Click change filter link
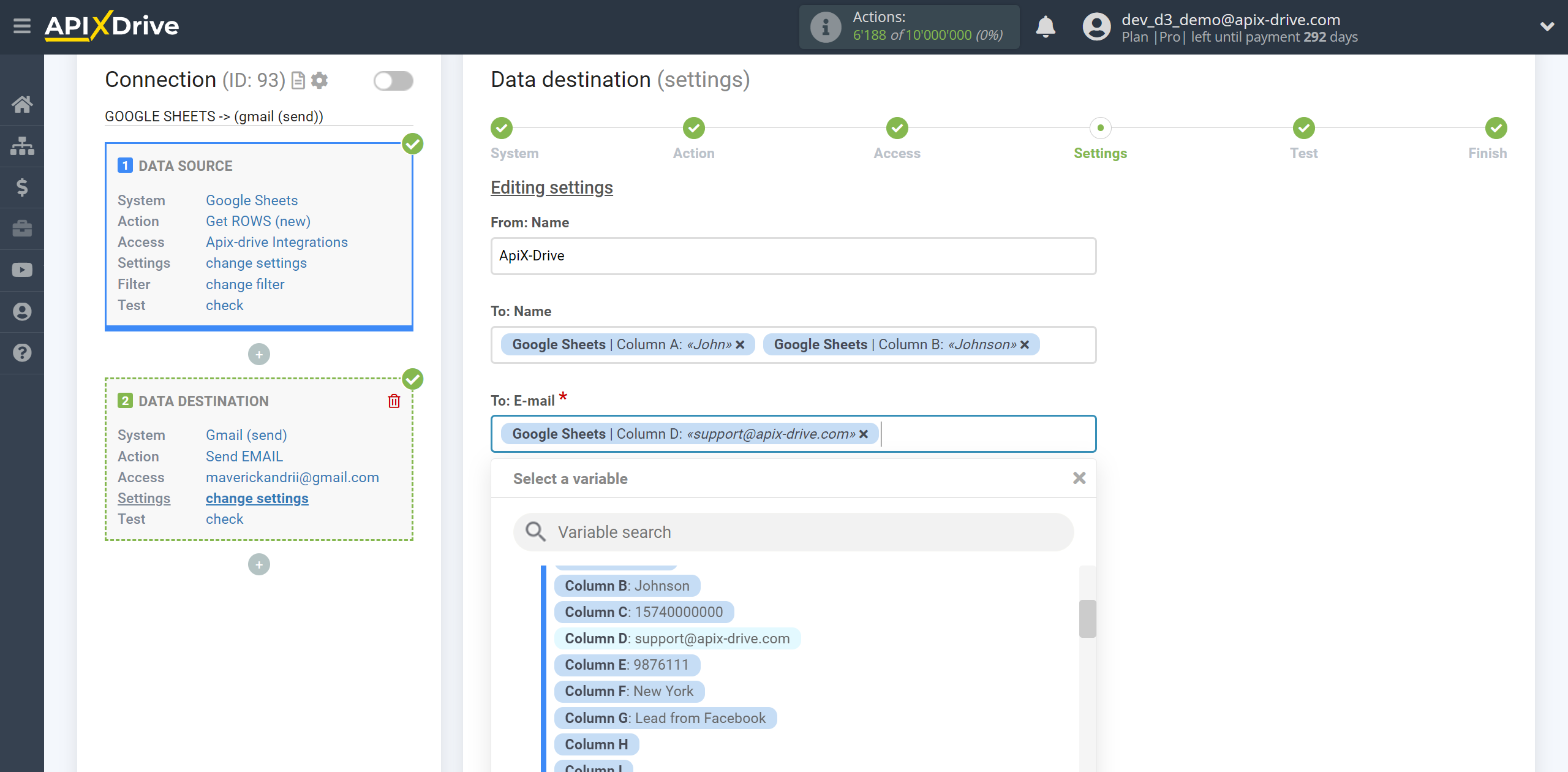This screenshot has height=772, width=1568. tap(245, 284)
